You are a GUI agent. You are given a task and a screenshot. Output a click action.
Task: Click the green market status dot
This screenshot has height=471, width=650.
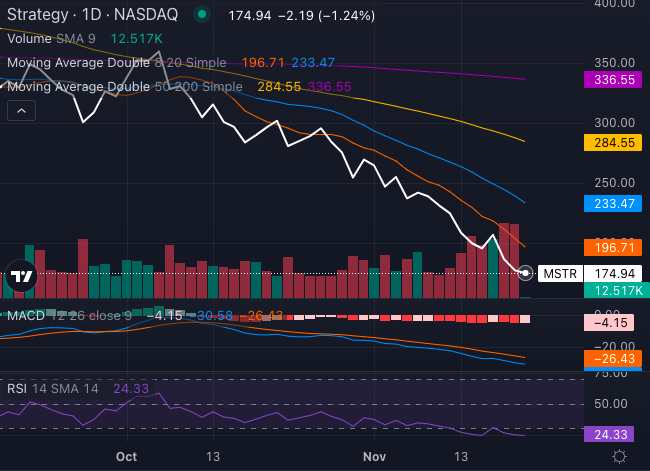coord(203,16)
